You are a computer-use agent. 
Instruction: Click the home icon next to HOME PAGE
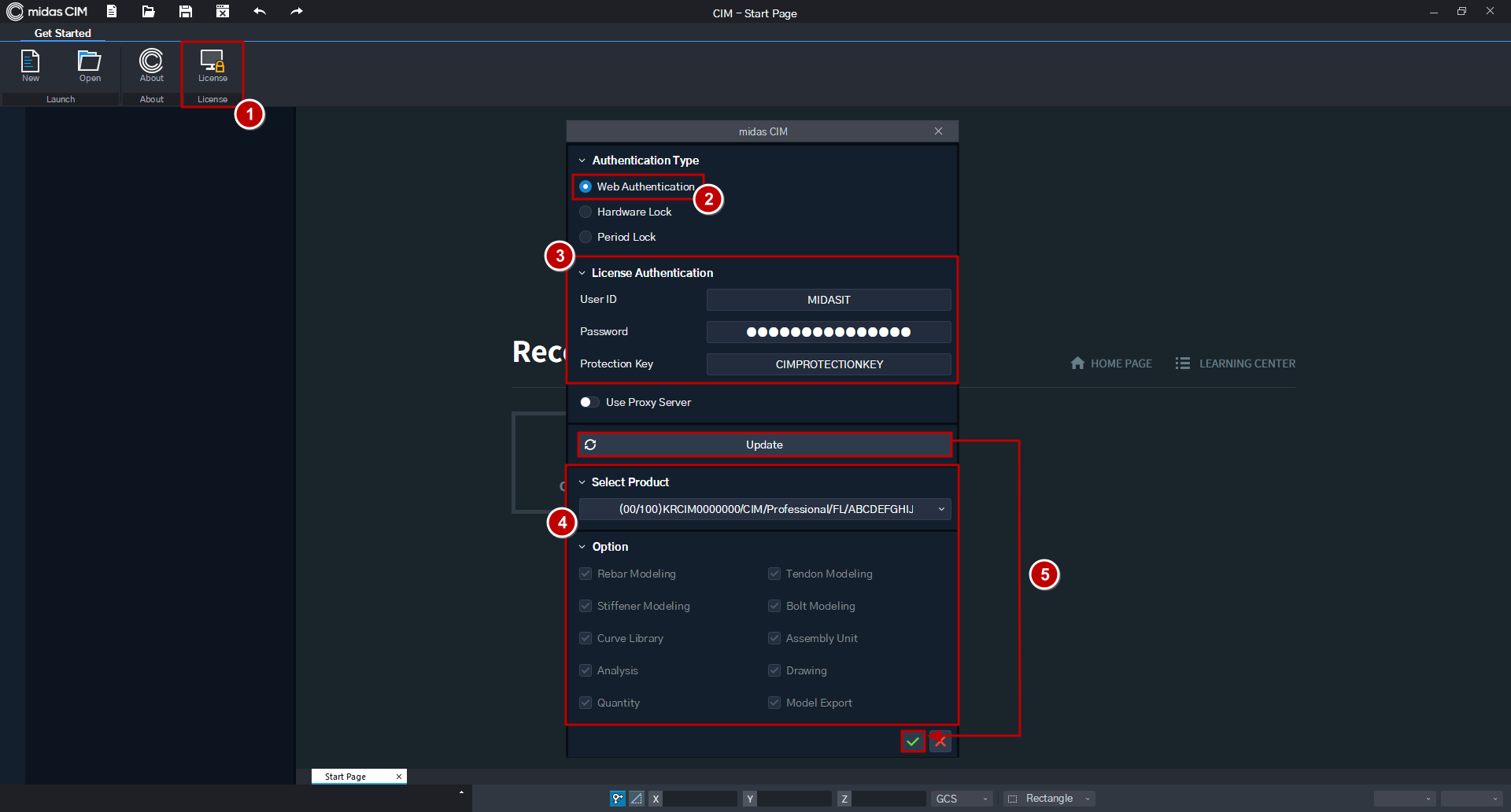click(1077, 363)
